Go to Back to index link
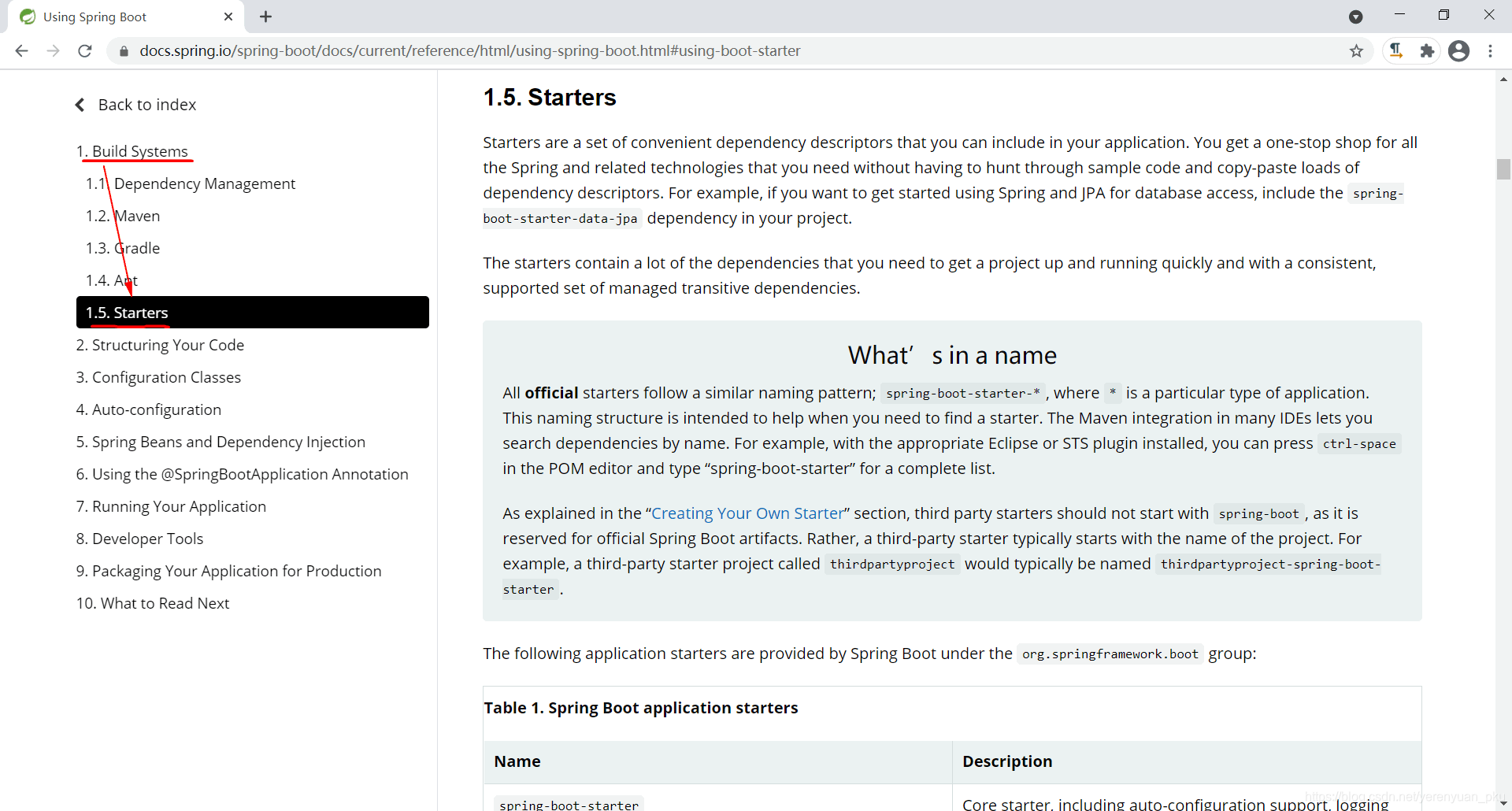 pyautogui.click(x=147, y=105)
